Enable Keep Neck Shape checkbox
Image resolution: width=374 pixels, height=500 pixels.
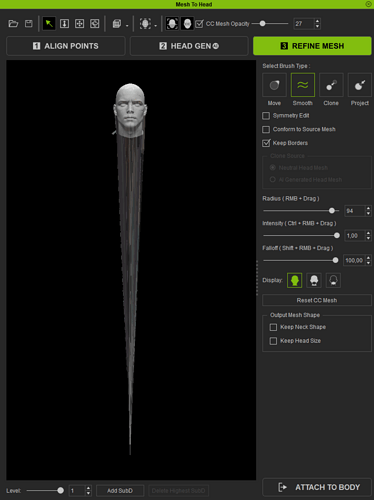pyautogui.click(x=273, y=327)
